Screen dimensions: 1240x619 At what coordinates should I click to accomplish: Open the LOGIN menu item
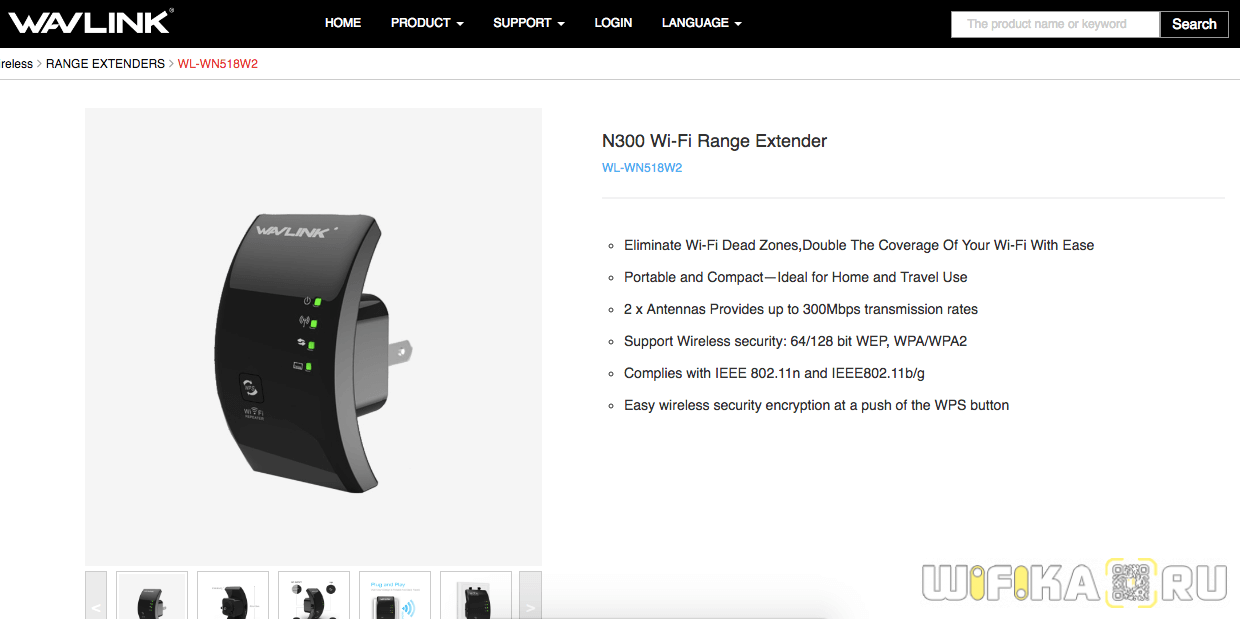tap(613, 23)
